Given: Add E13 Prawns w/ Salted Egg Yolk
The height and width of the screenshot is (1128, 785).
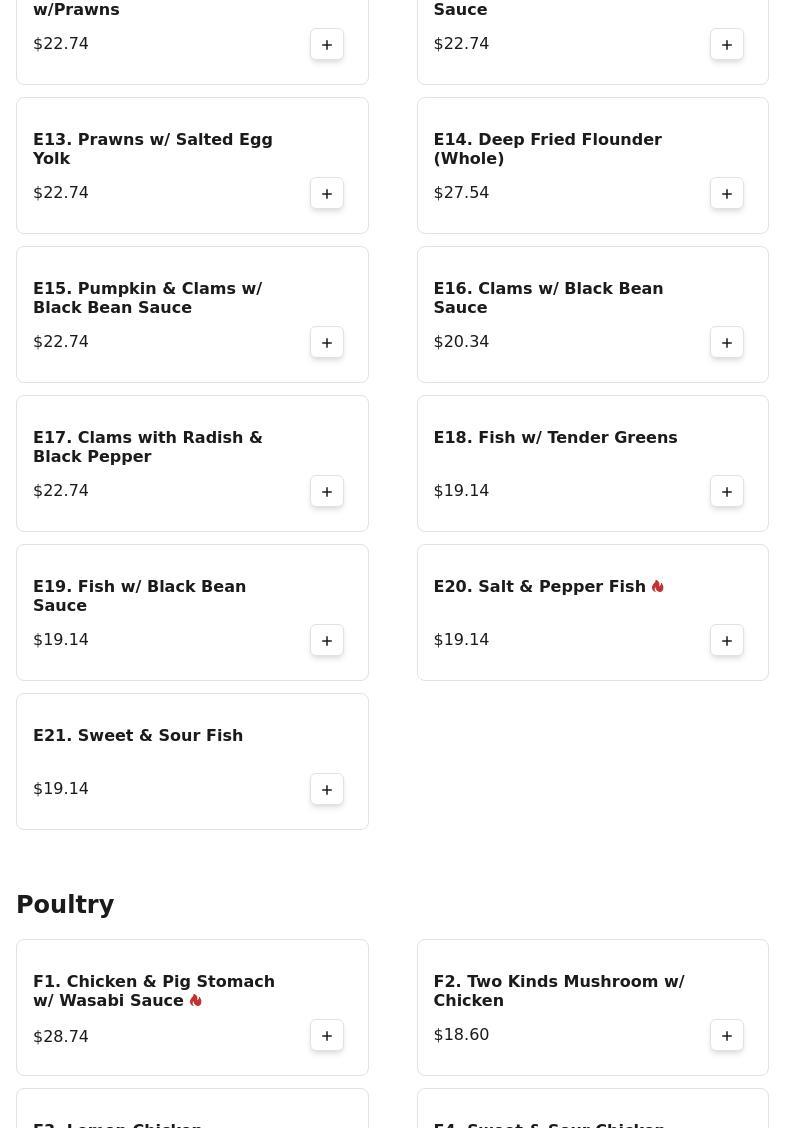Looking at the screenshot, I should 327,194.
